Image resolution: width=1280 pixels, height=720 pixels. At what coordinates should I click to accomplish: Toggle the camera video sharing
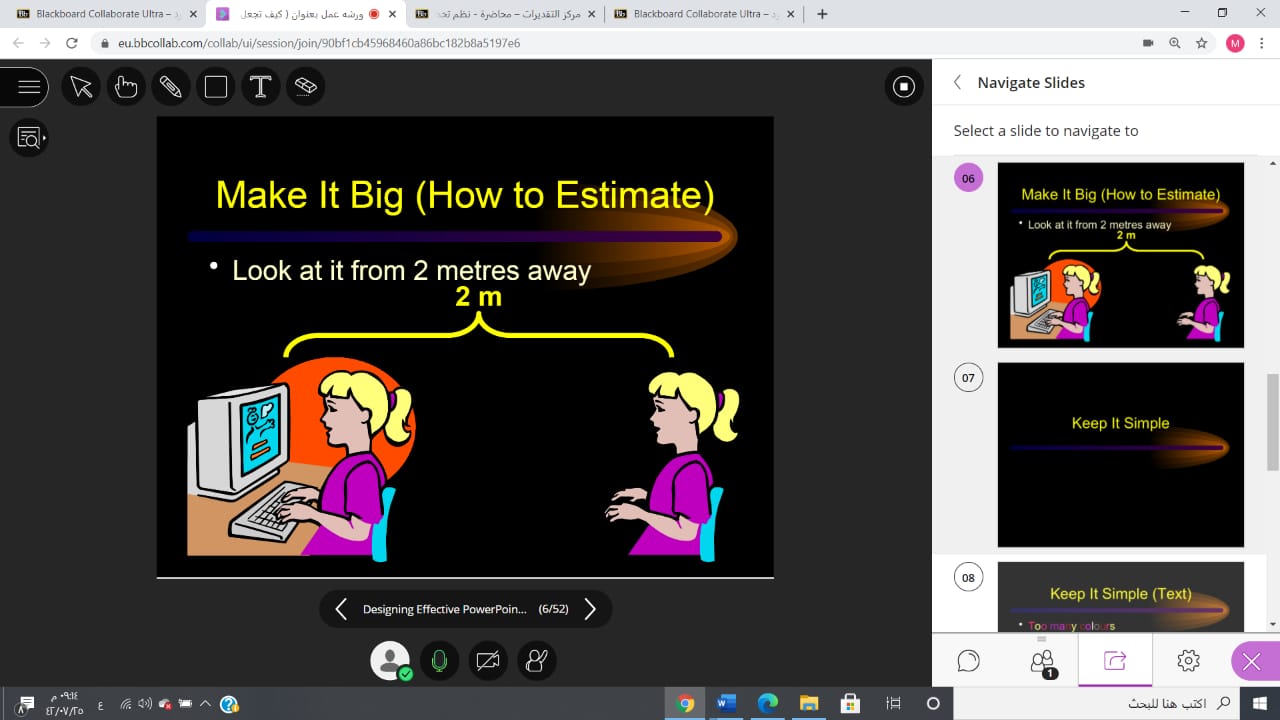click(x=488, y=661)
